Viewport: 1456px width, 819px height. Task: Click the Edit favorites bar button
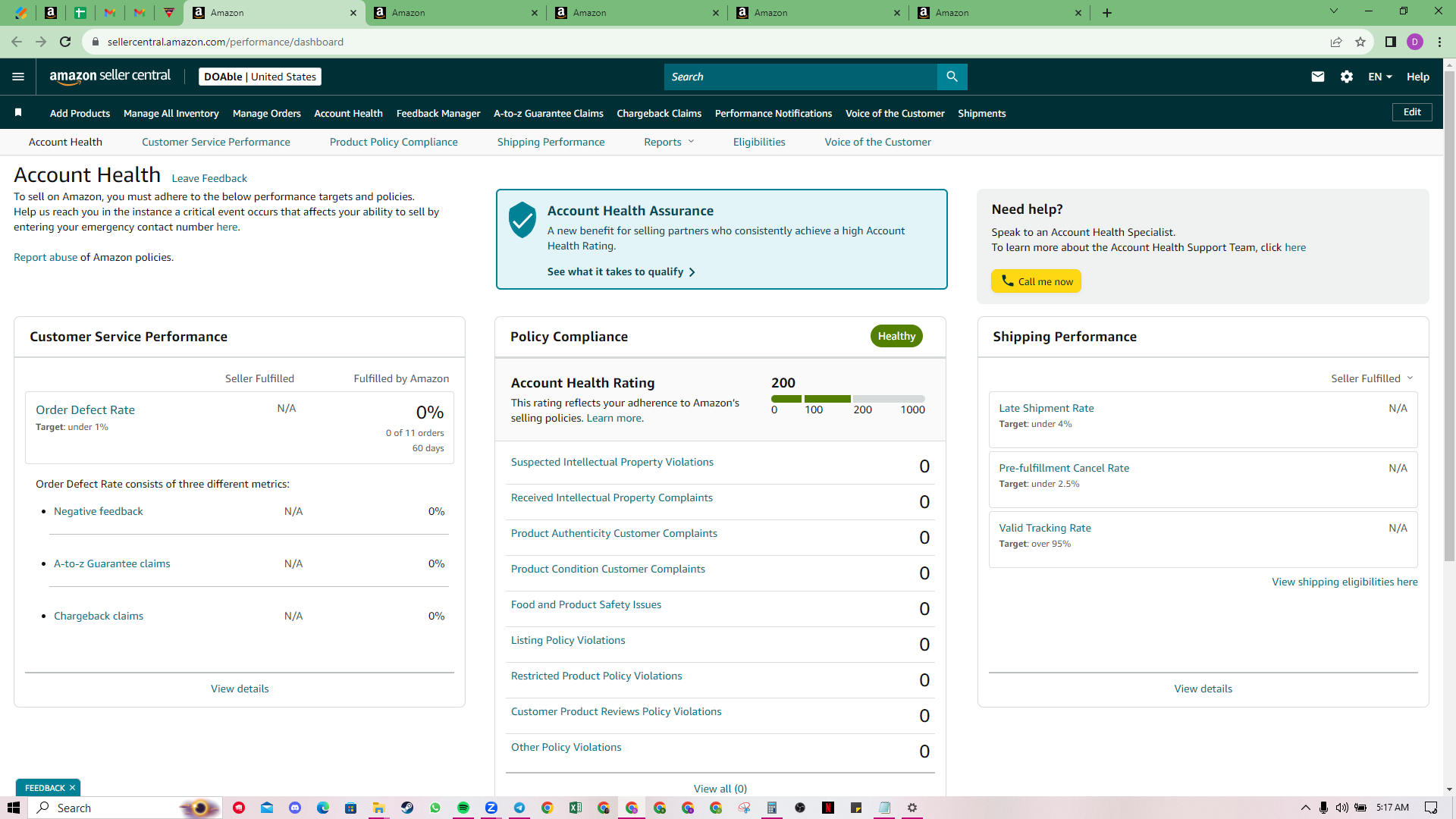(1412, 112)
